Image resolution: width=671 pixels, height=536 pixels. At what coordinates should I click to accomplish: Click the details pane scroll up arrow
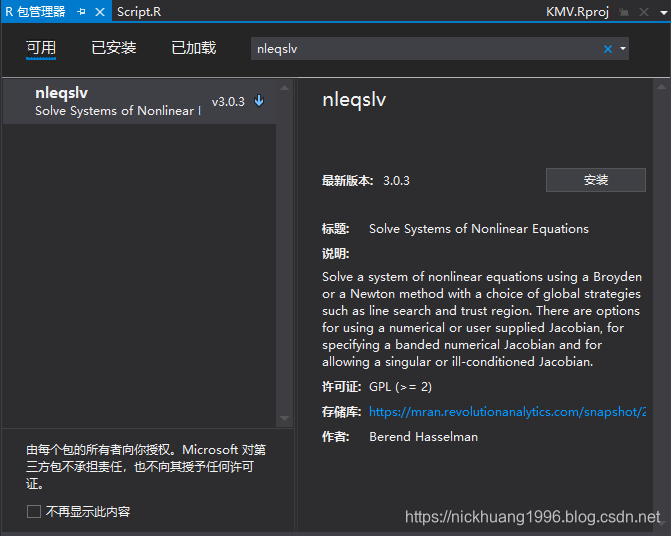[661, 87]
